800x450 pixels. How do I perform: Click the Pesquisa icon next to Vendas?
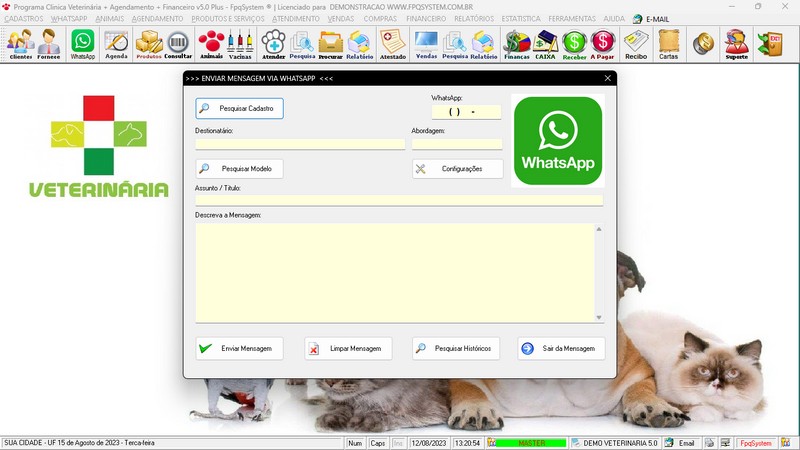click(455, 44)
